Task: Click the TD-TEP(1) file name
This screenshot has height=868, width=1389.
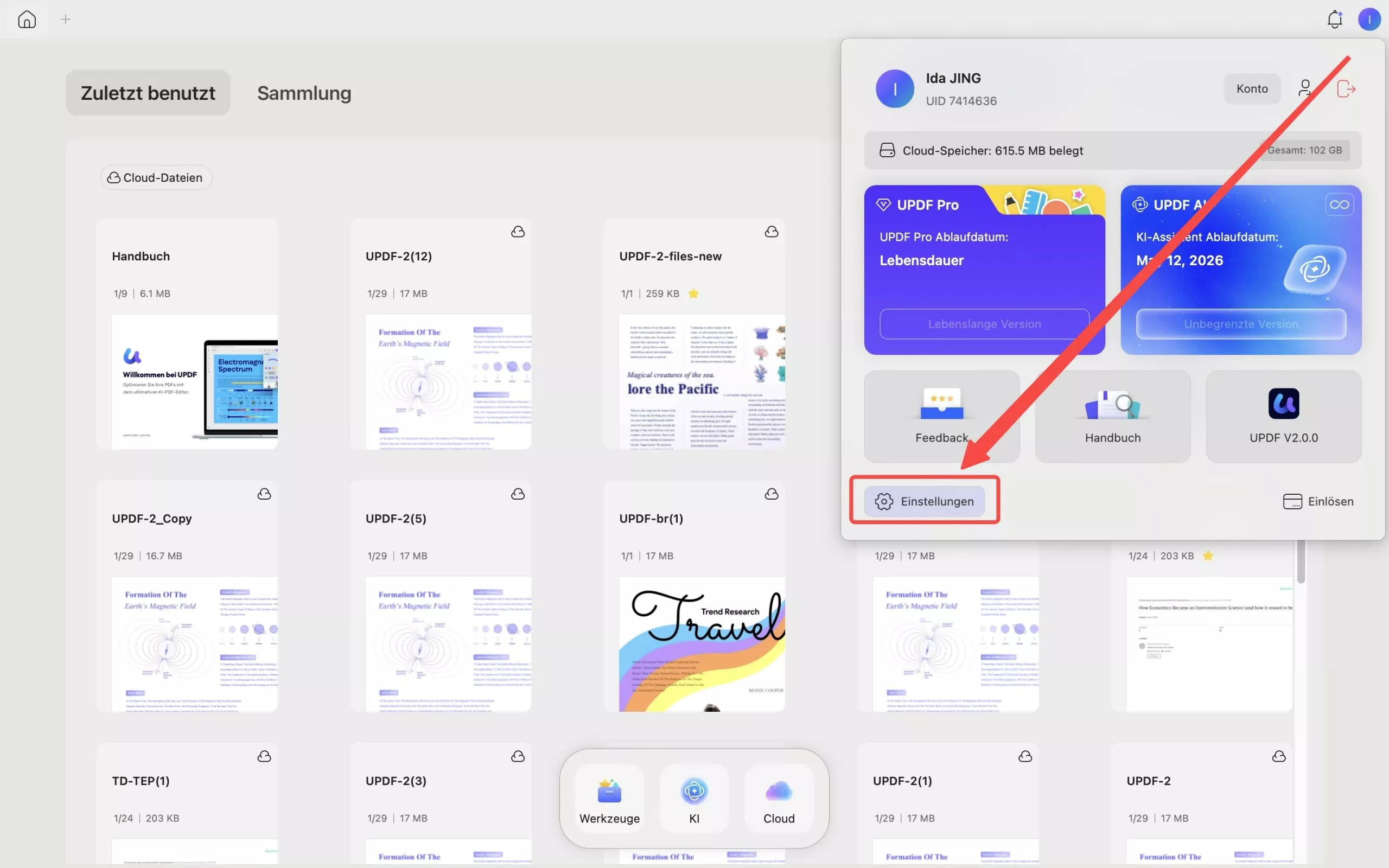Action: click(x=141, y=781)
